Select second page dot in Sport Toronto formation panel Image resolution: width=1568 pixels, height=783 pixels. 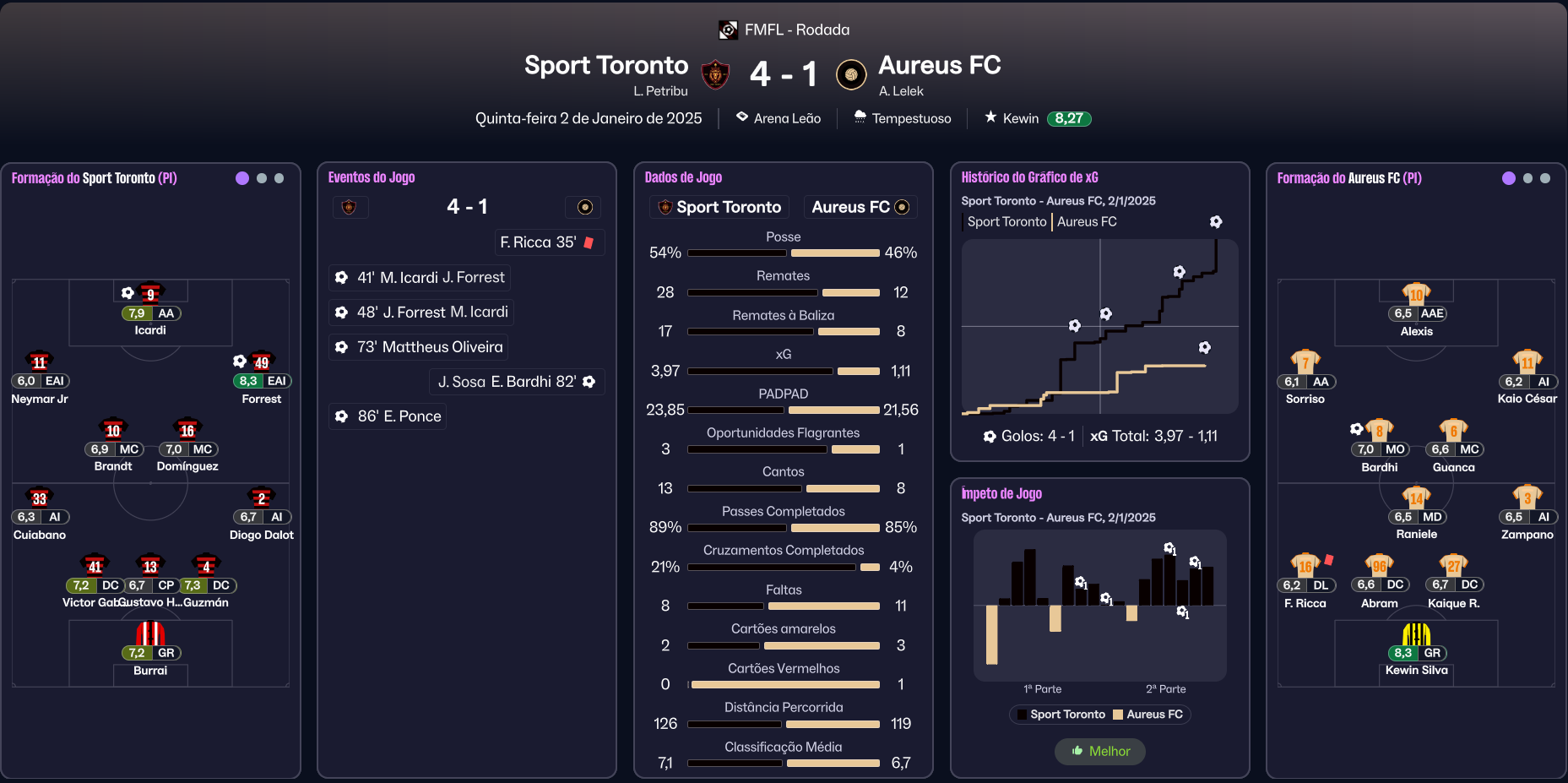click(x=262, y=178)
